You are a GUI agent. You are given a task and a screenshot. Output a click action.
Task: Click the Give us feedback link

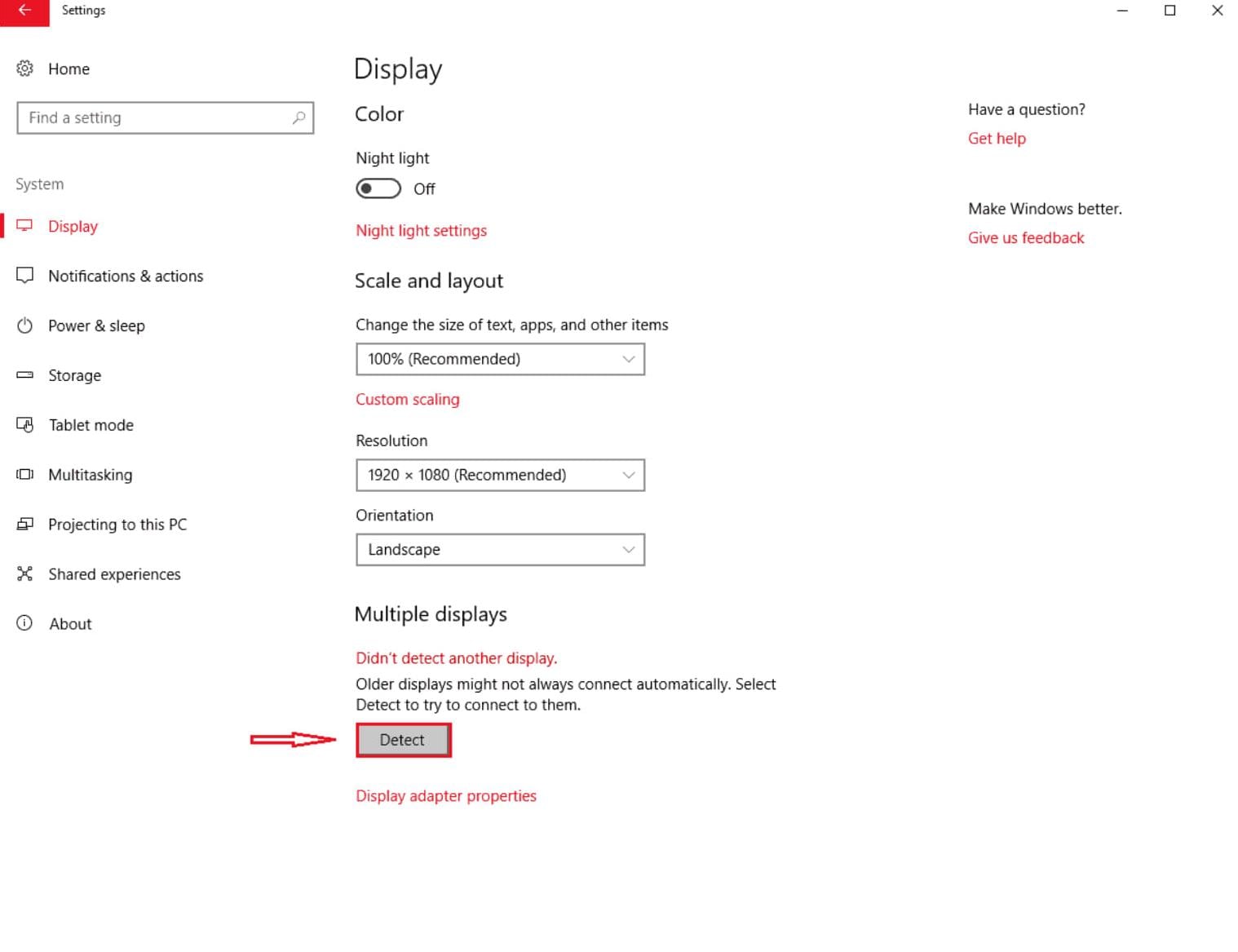point(1026,238)
